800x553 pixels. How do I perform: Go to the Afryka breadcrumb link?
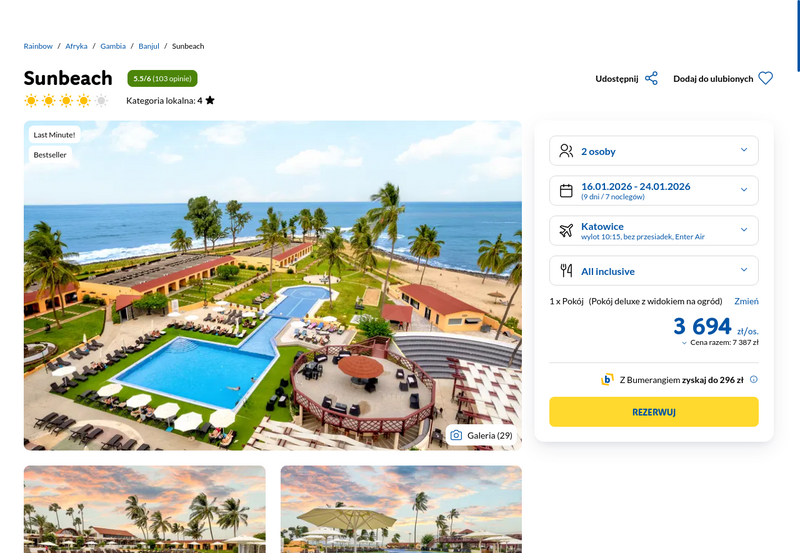pyautogui.click(x=76, y=46)
